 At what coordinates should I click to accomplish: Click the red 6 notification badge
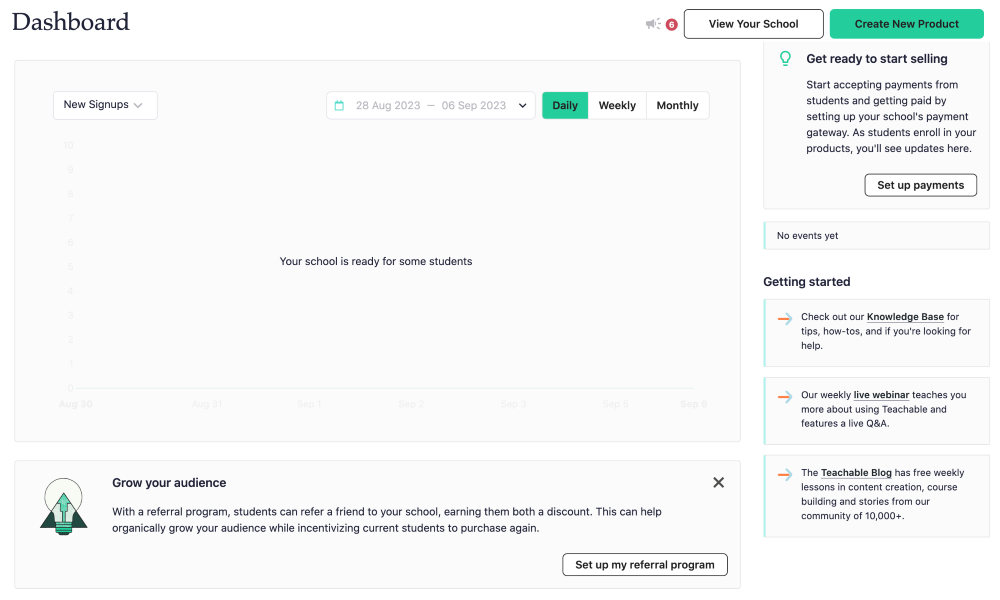pyautogui.click(x=671, y=25)
